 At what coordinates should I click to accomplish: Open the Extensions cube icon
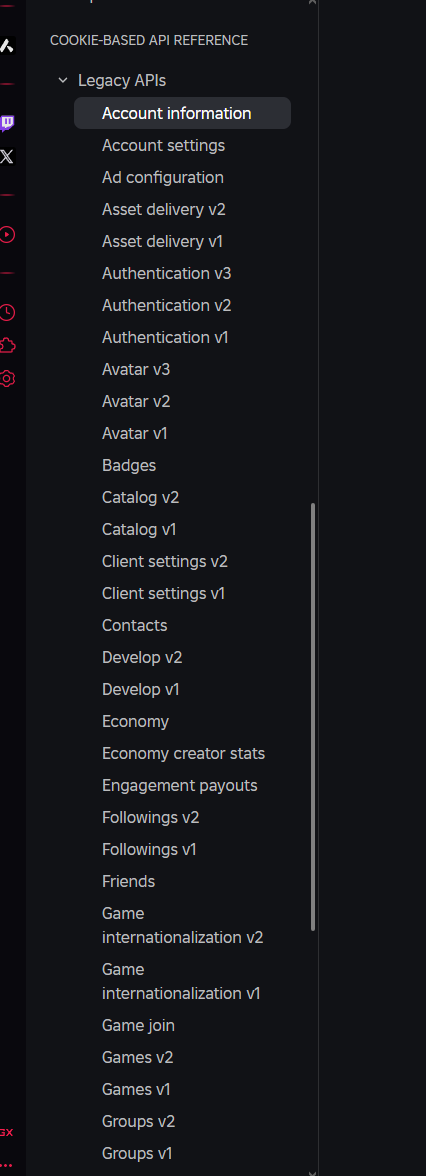tap(7, 346)
